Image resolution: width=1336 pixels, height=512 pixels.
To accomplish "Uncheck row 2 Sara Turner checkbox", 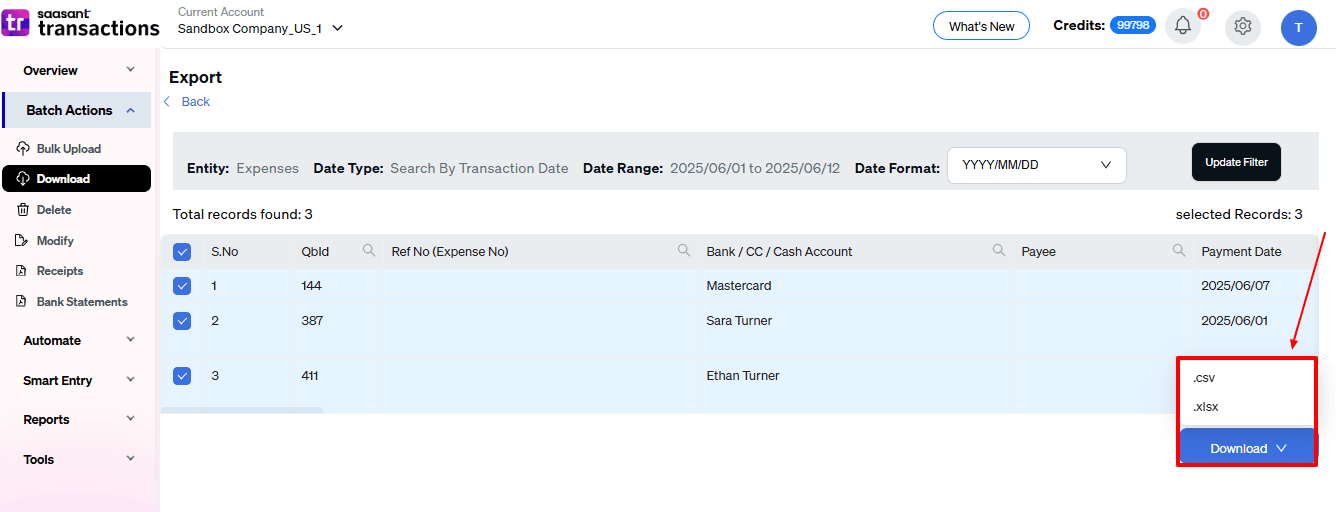I will coord(182,321).
